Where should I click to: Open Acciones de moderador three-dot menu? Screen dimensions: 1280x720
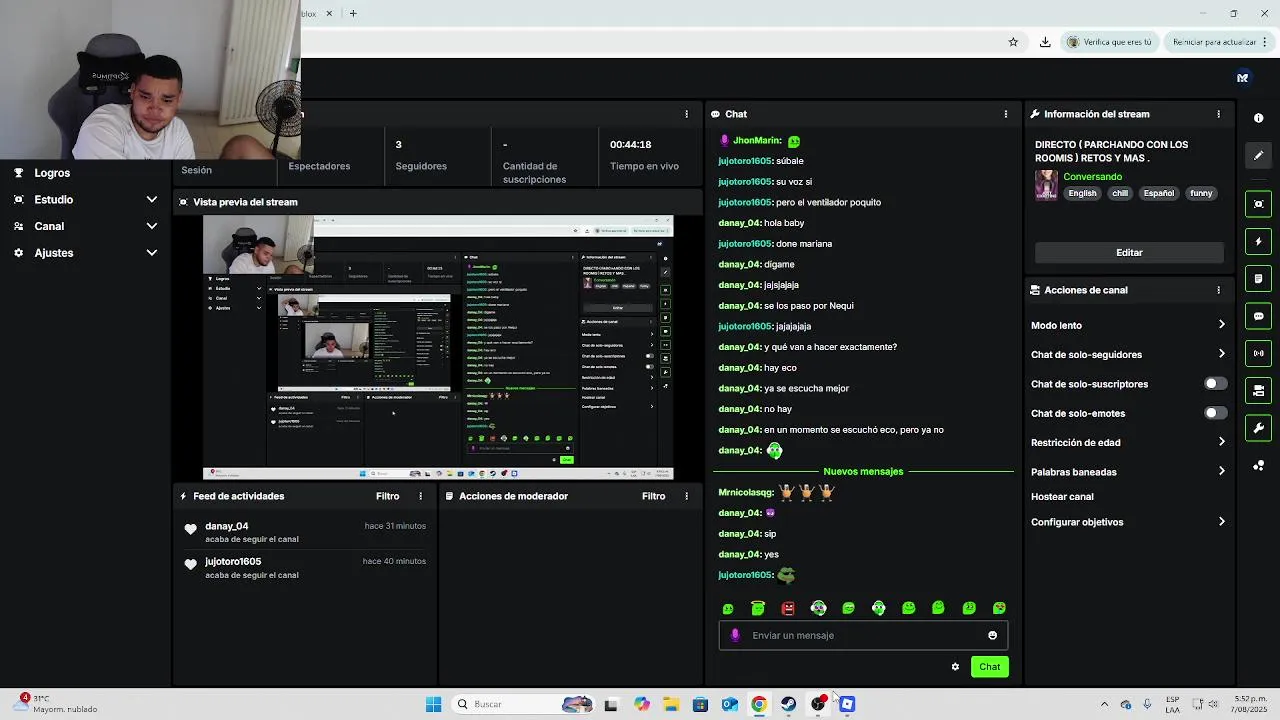pos(686,496)
